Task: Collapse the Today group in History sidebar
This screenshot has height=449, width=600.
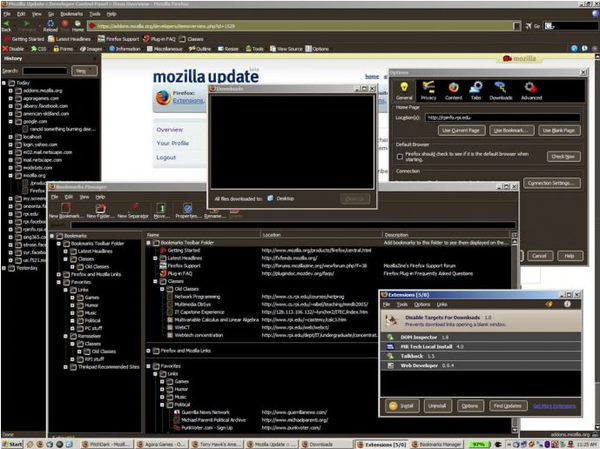Action: [4, 83]
